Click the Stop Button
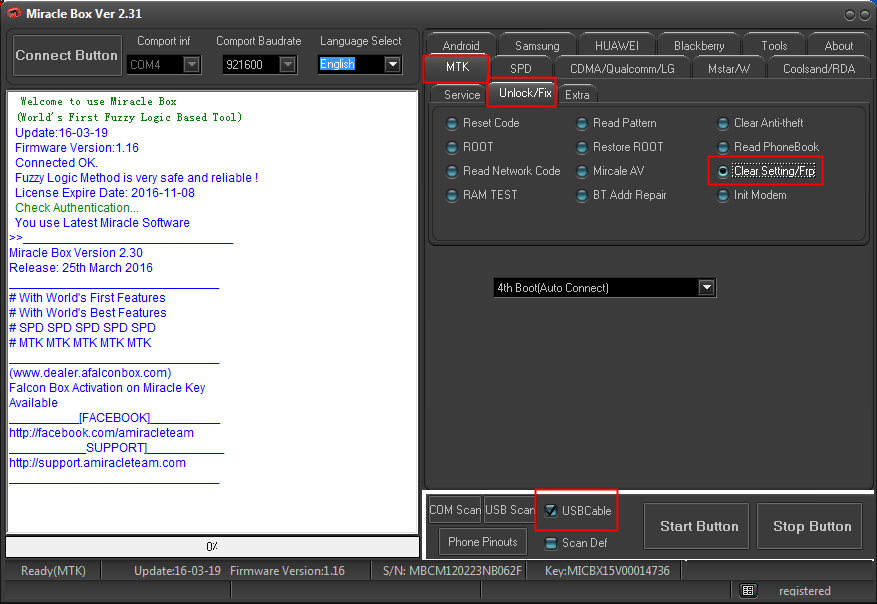 point(811,526)
